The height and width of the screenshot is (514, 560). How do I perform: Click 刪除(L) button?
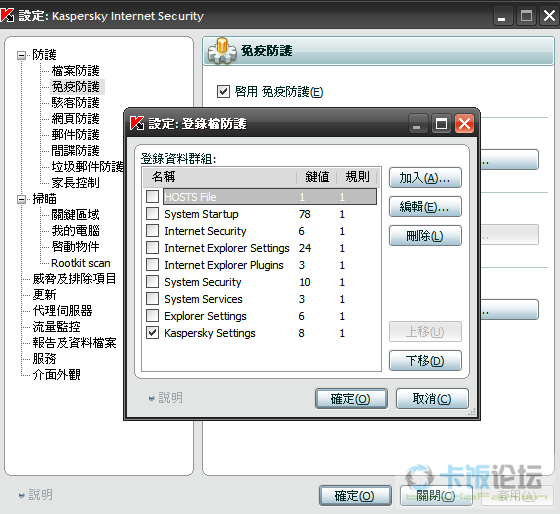[x=425, y=236]
